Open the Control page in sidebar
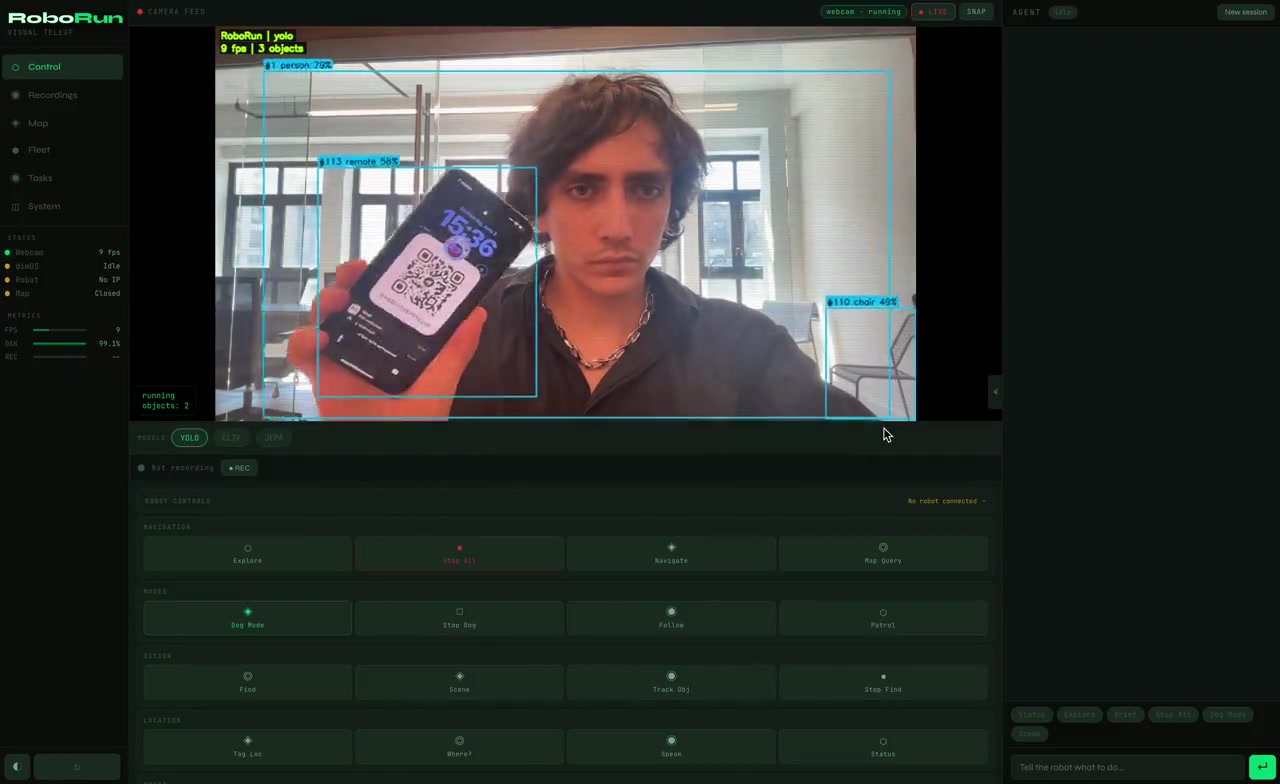 [63, 67]
